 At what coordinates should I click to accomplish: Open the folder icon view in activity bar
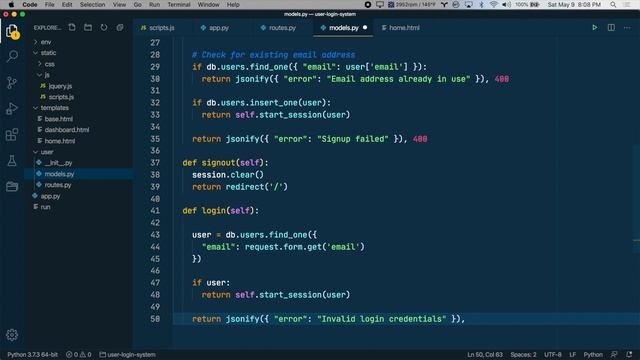click(12, 186)
